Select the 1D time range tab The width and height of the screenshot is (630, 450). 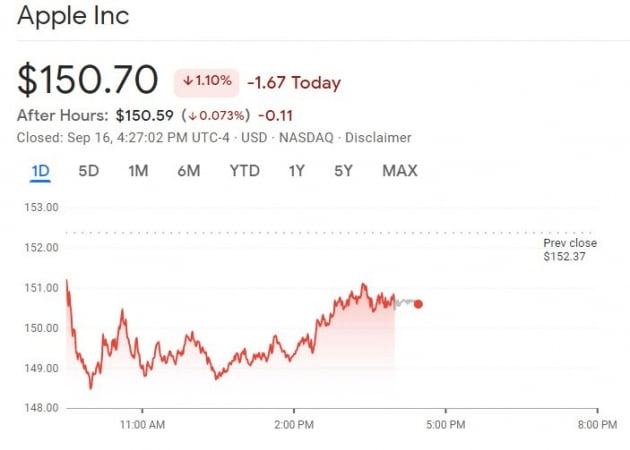tap(40, 171)
